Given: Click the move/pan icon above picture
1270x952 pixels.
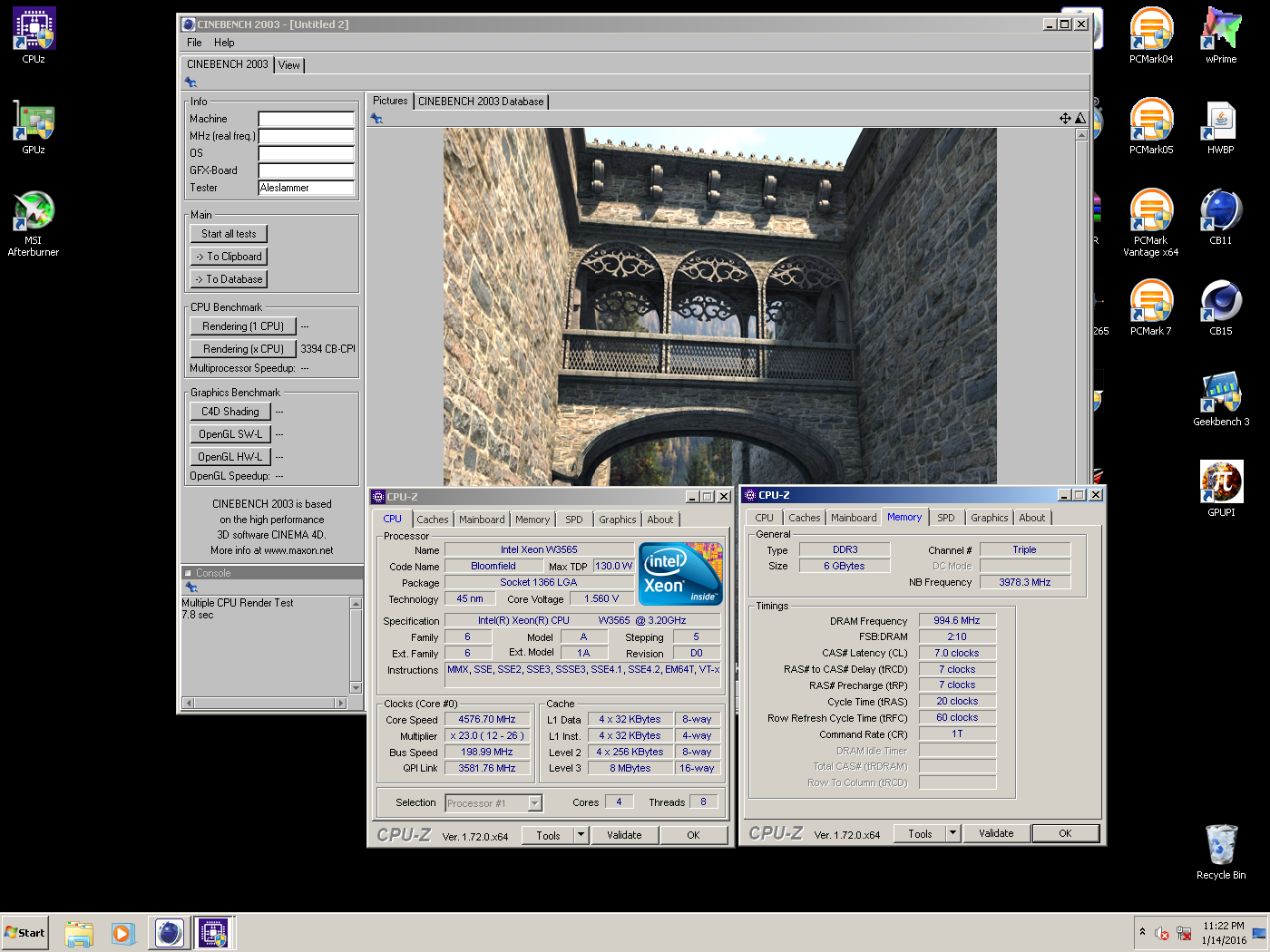Looking at the screenshot, I should 1065,119.
